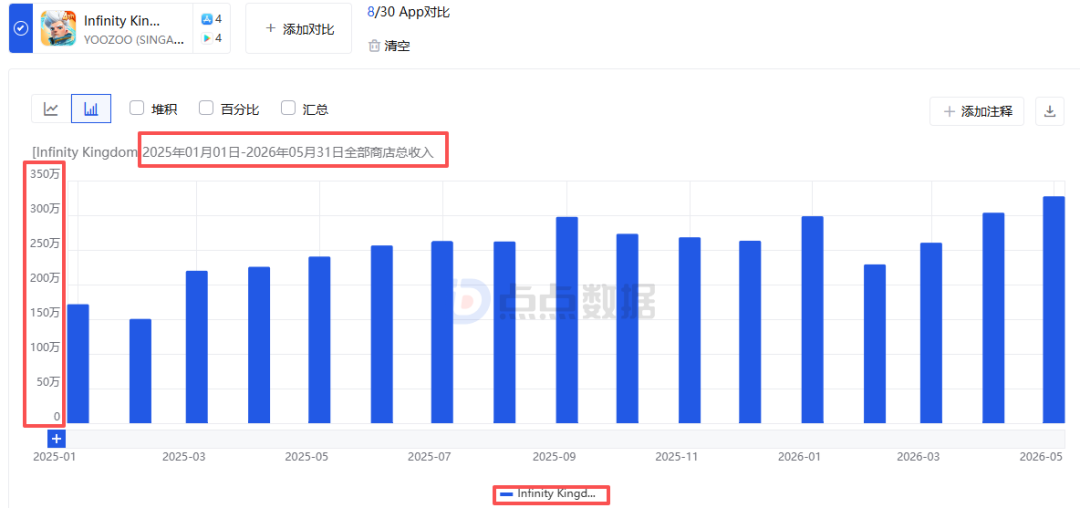Click the Infinity Kingdom app icon
This screenshot has width=1080, height=508.
coord(58,28)
